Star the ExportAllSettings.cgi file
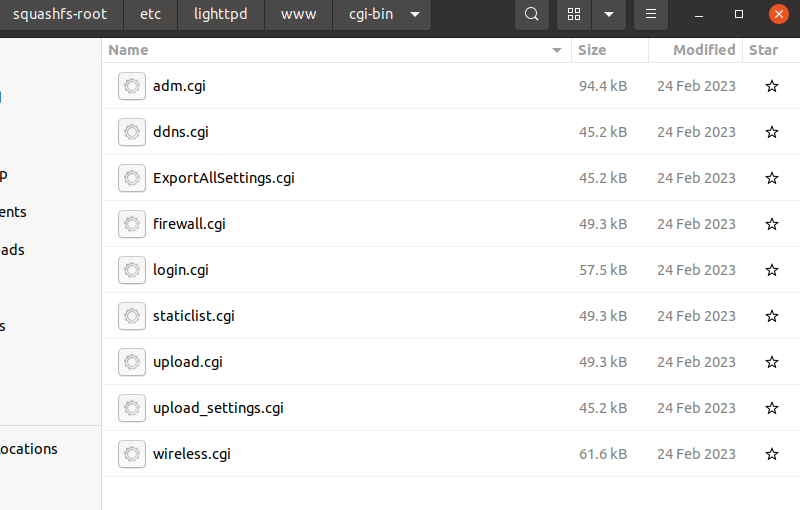Screen dimensions: 800x510 click(771, 178)
